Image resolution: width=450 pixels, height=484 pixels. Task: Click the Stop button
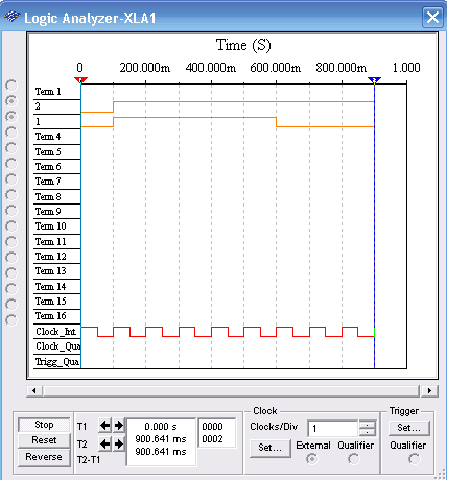tap(44, 425)
